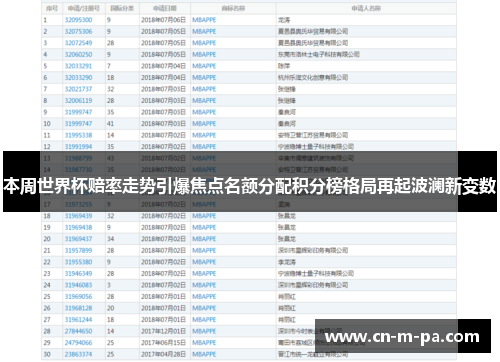Open application number 32060250

click(x=78, y=55)
